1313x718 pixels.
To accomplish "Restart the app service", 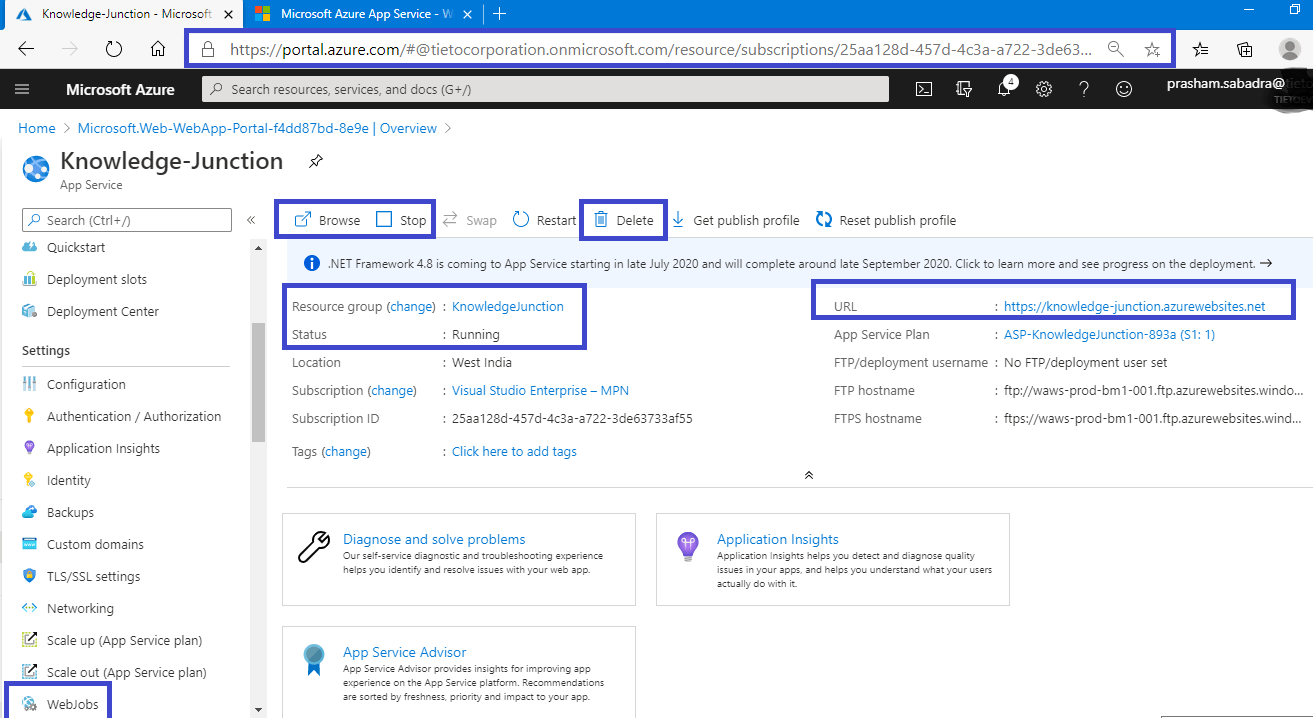I will click(544, 220).
